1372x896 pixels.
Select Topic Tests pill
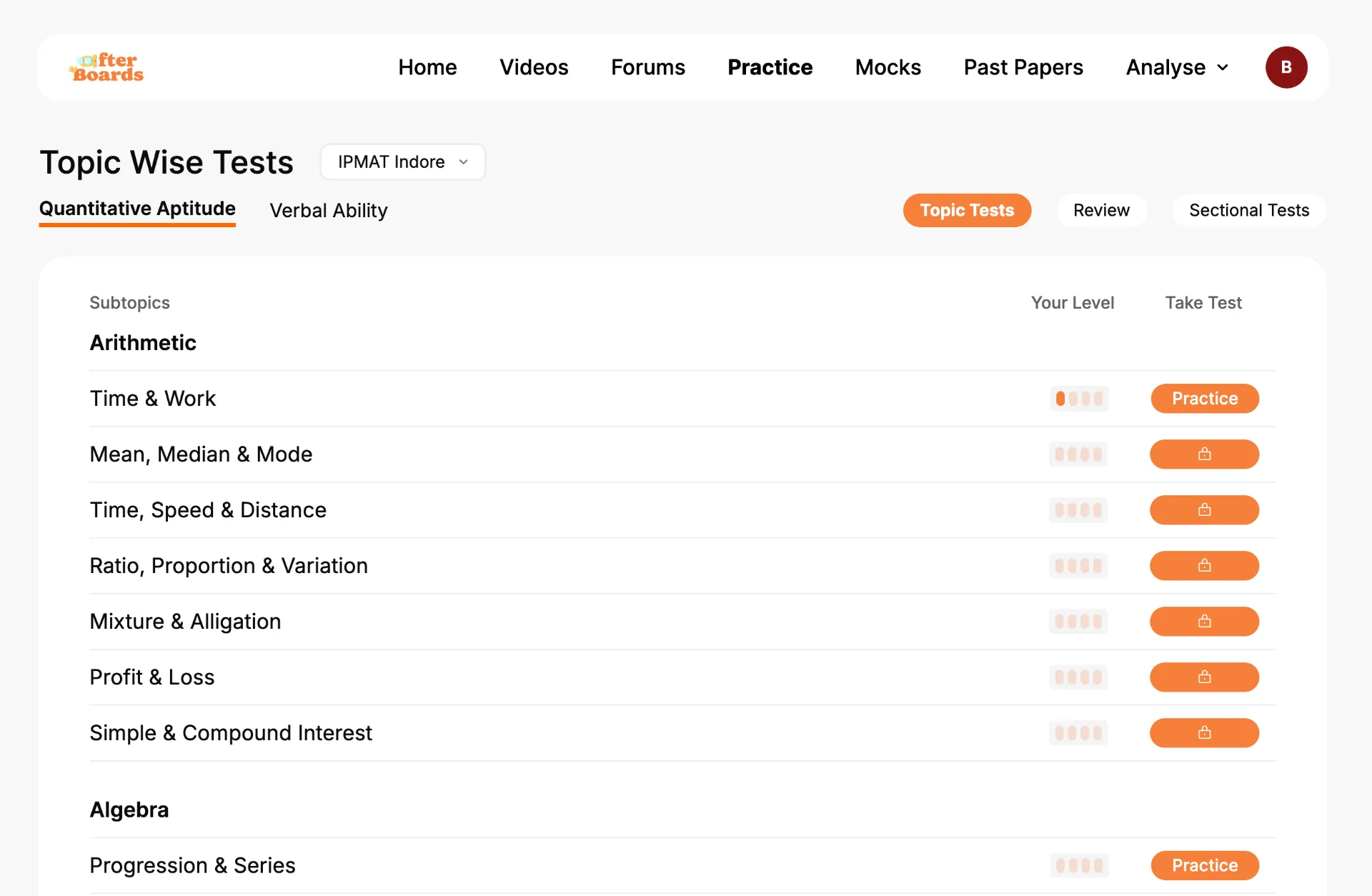[x=967, y=210]
